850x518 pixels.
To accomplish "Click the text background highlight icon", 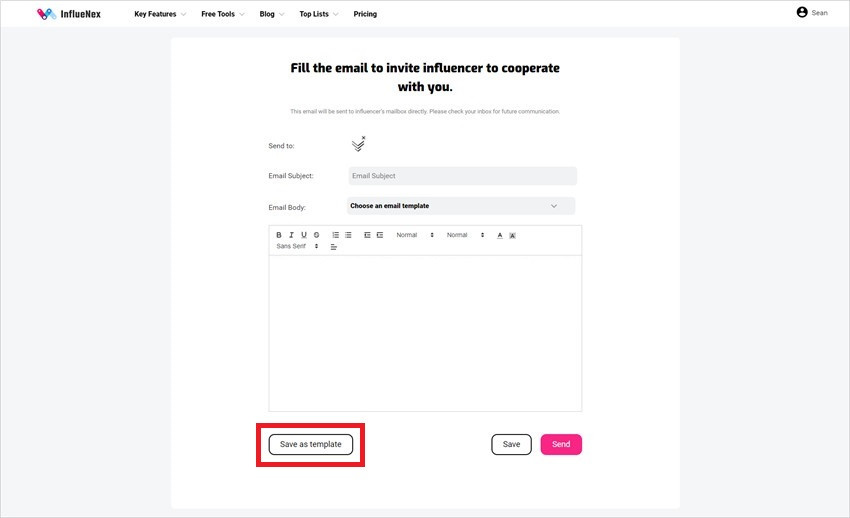I will 512,235.
